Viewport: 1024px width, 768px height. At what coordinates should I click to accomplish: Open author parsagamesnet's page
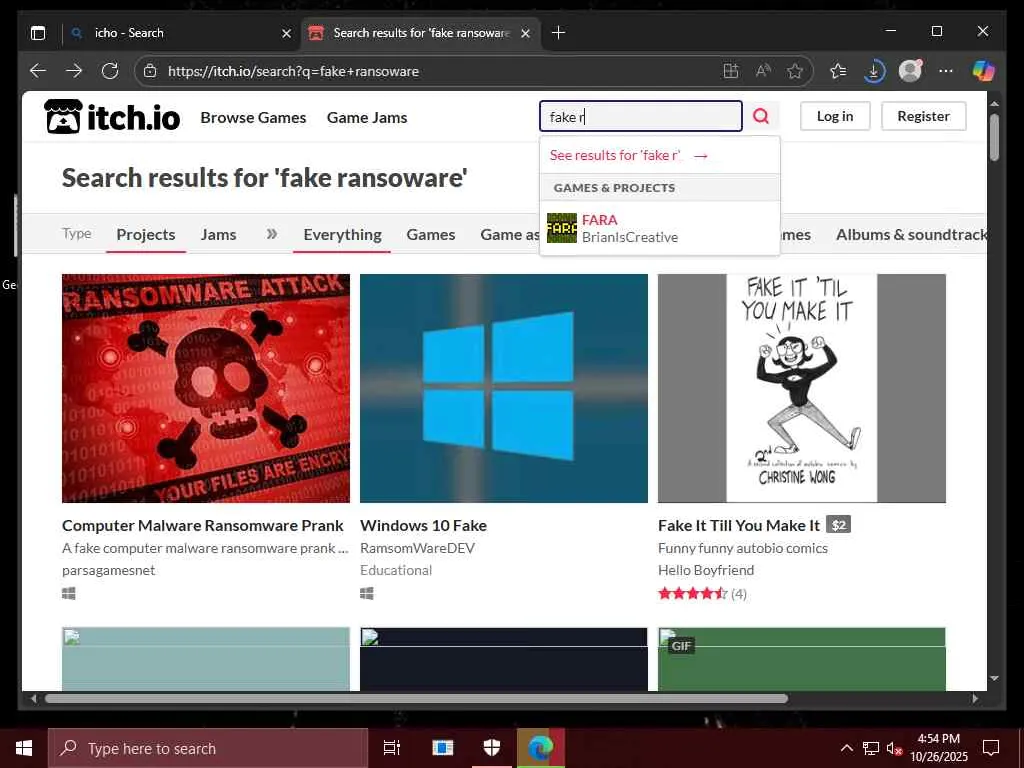108,570
